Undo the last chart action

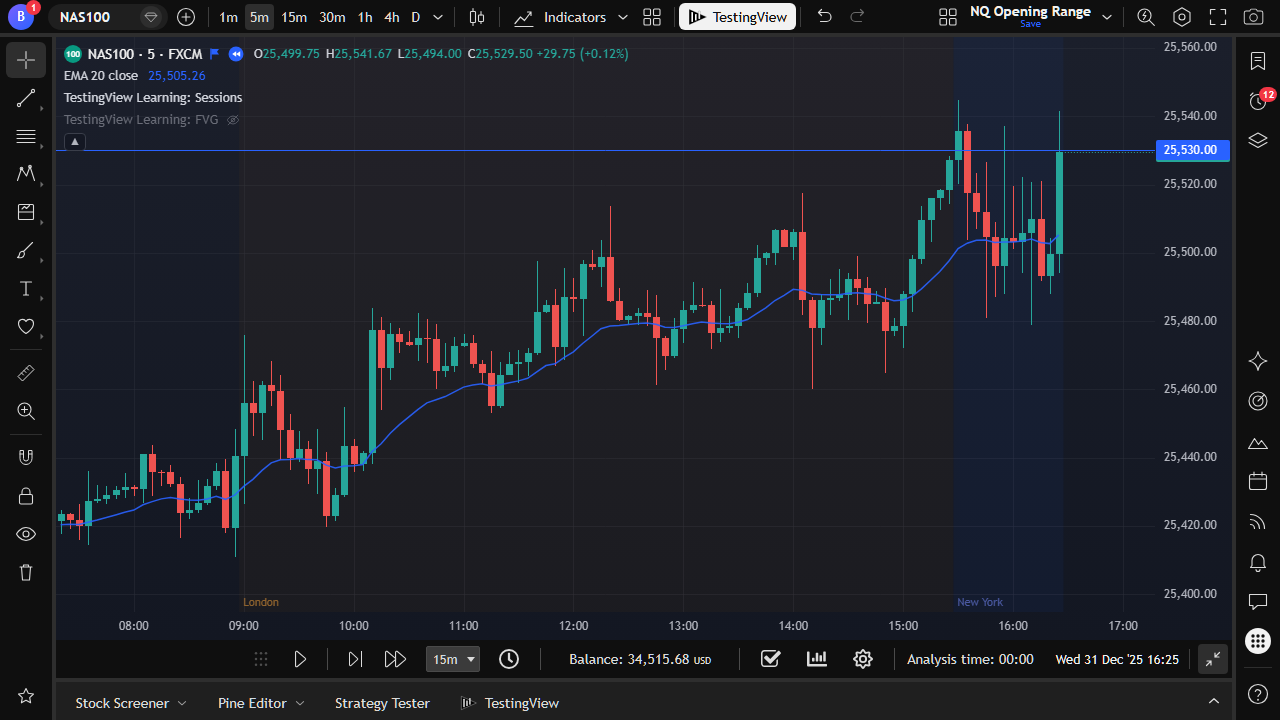(x=824, y=17)
